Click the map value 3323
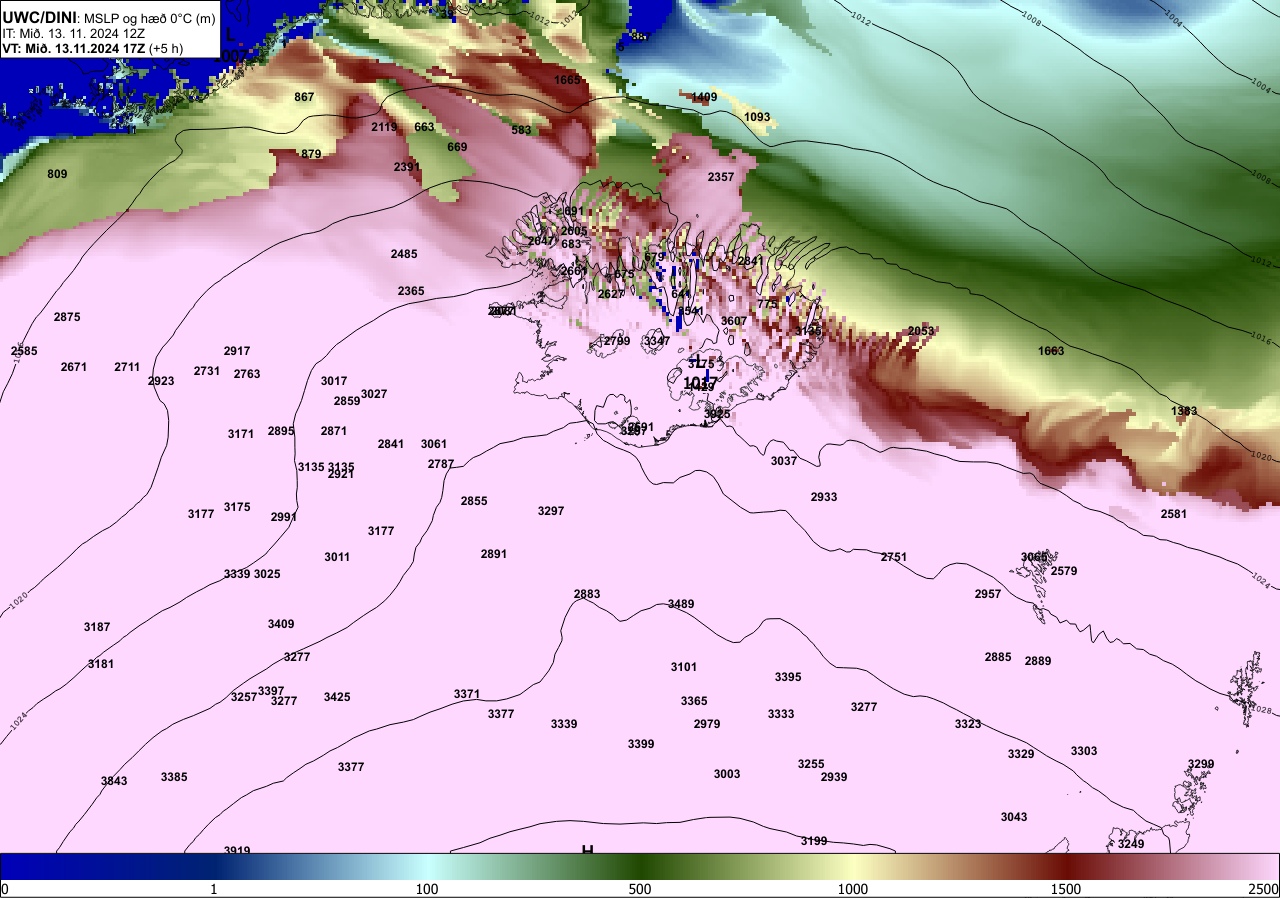1280x898 pixels. (968, 724)
